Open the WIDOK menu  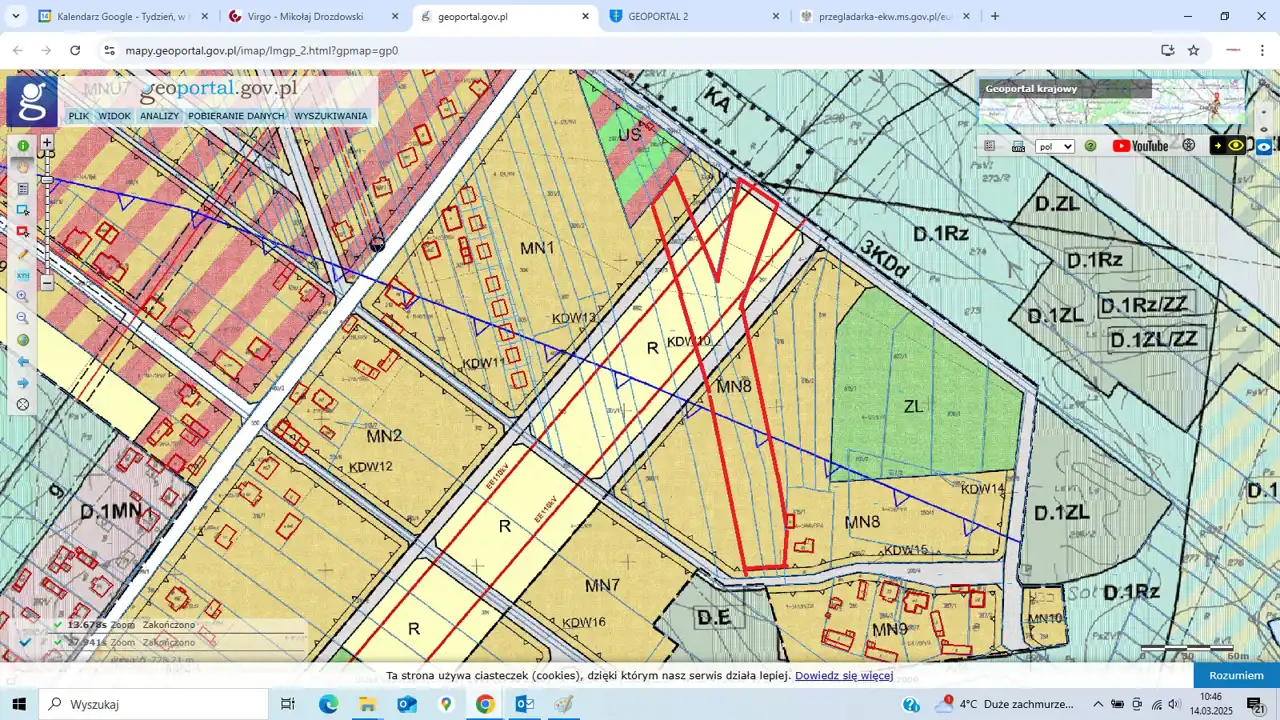pyautogui.click(x=115, y=116)
